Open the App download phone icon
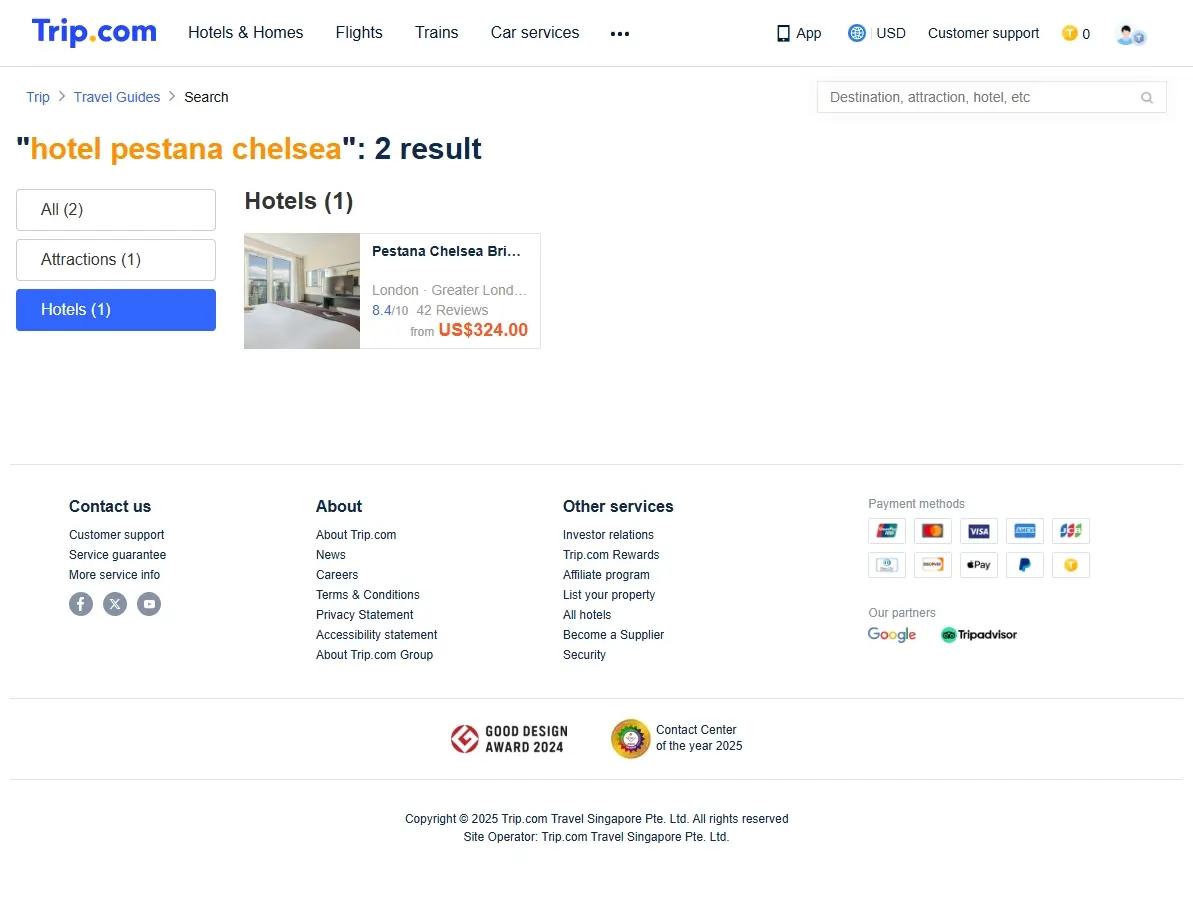 click(783, 33)
